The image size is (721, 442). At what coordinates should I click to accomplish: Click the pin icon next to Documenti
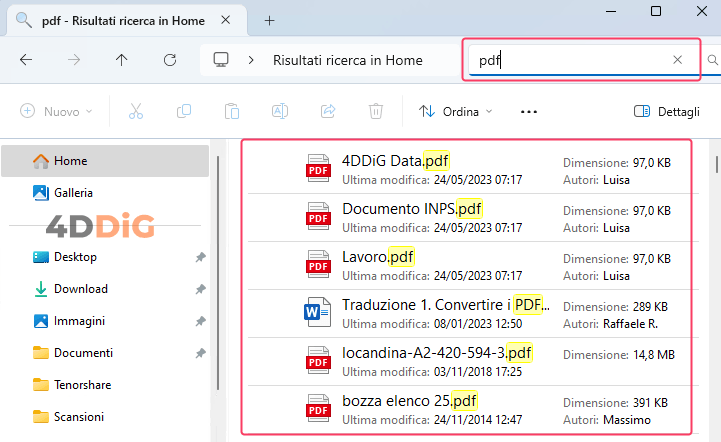pos(200,353)
